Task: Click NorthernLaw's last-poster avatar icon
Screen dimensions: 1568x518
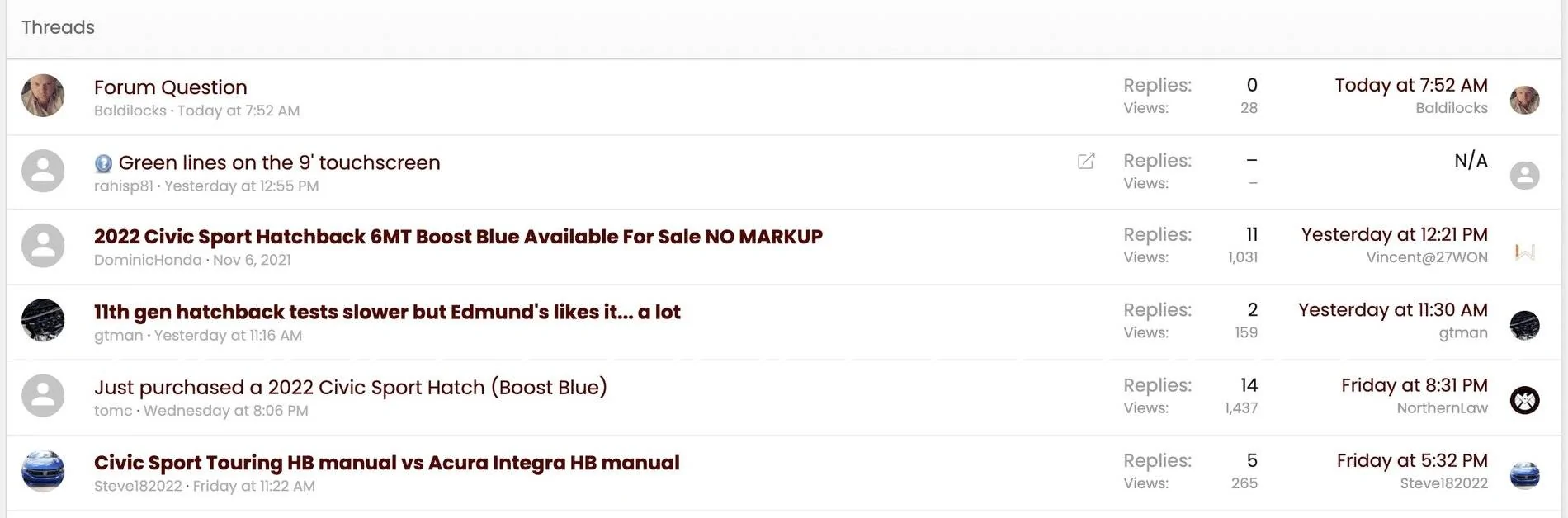Action: [x=1524, y=400]
